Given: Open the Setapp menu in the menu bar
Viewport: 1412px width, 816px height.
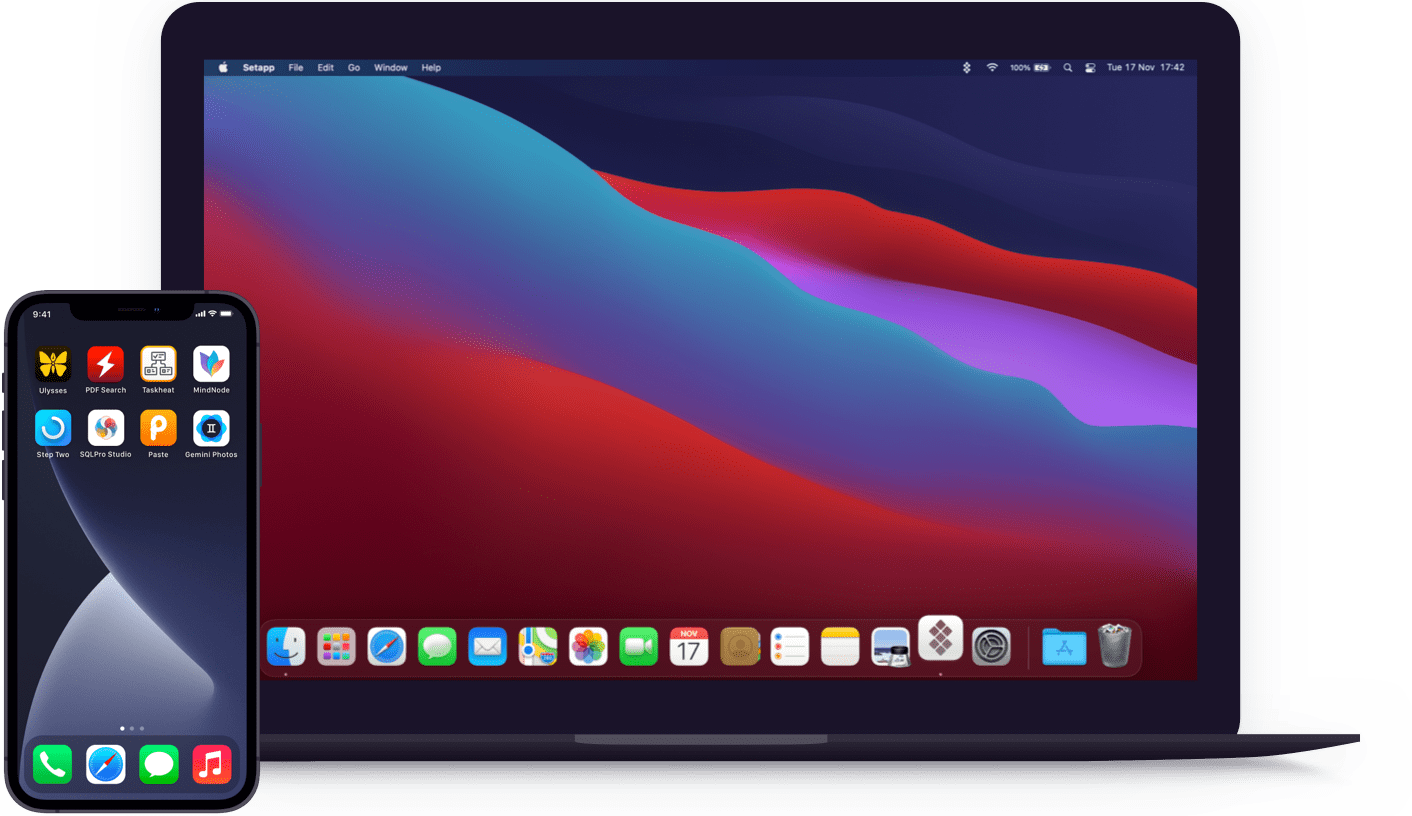Looking at the screenshot, I should pyautogui.click(x=258, y=67).
